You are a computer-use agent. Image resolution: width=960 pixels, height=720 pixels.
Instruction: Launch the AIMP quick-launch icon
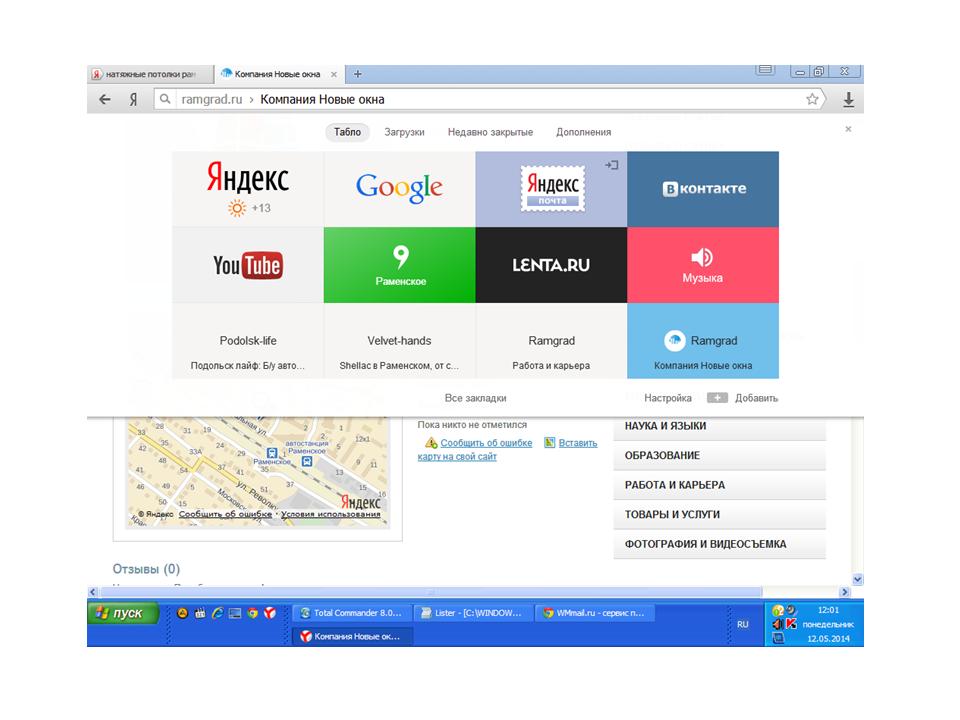tap(182, 613)
